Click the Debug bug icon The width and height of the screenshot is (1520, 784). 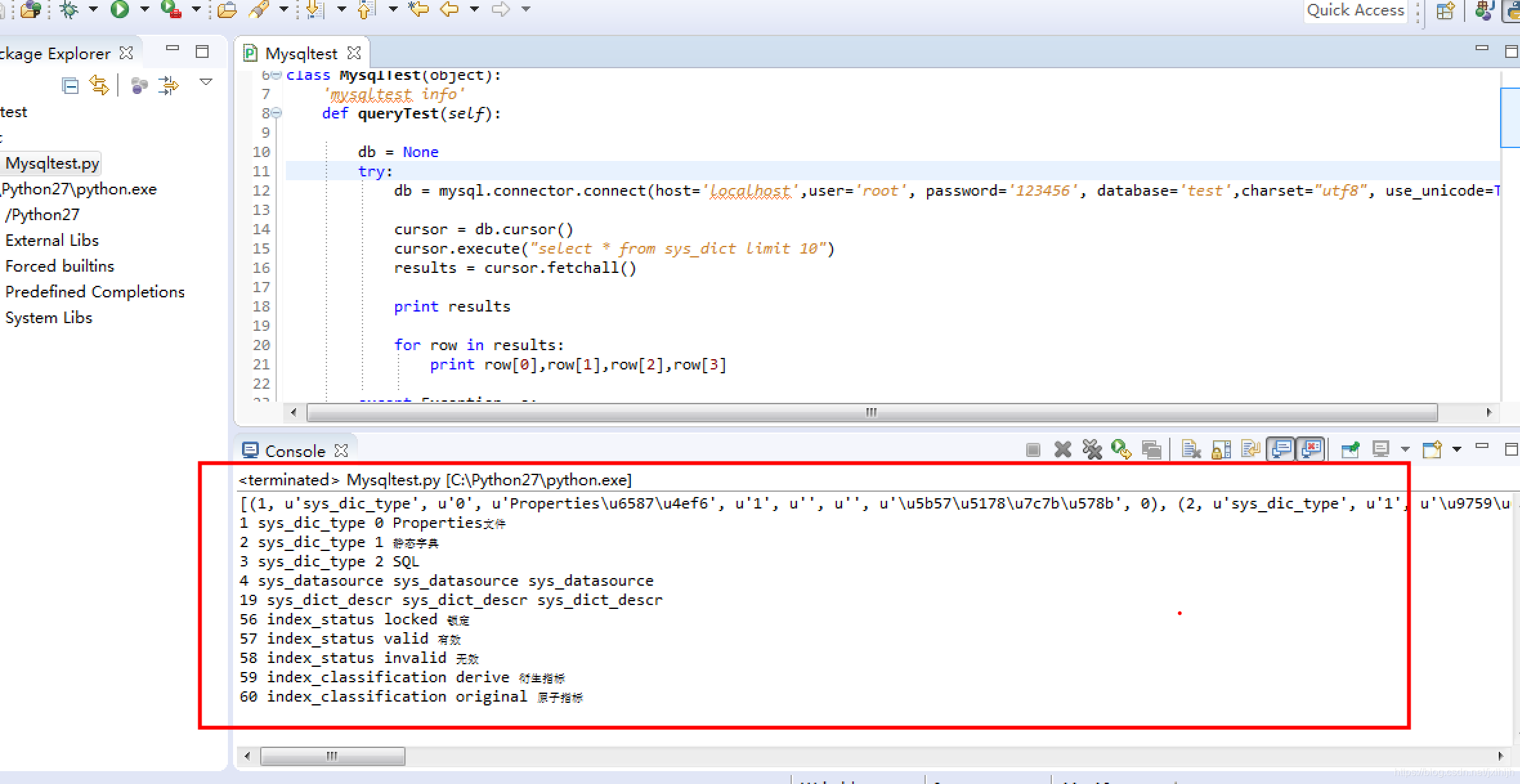pos(68,9)
